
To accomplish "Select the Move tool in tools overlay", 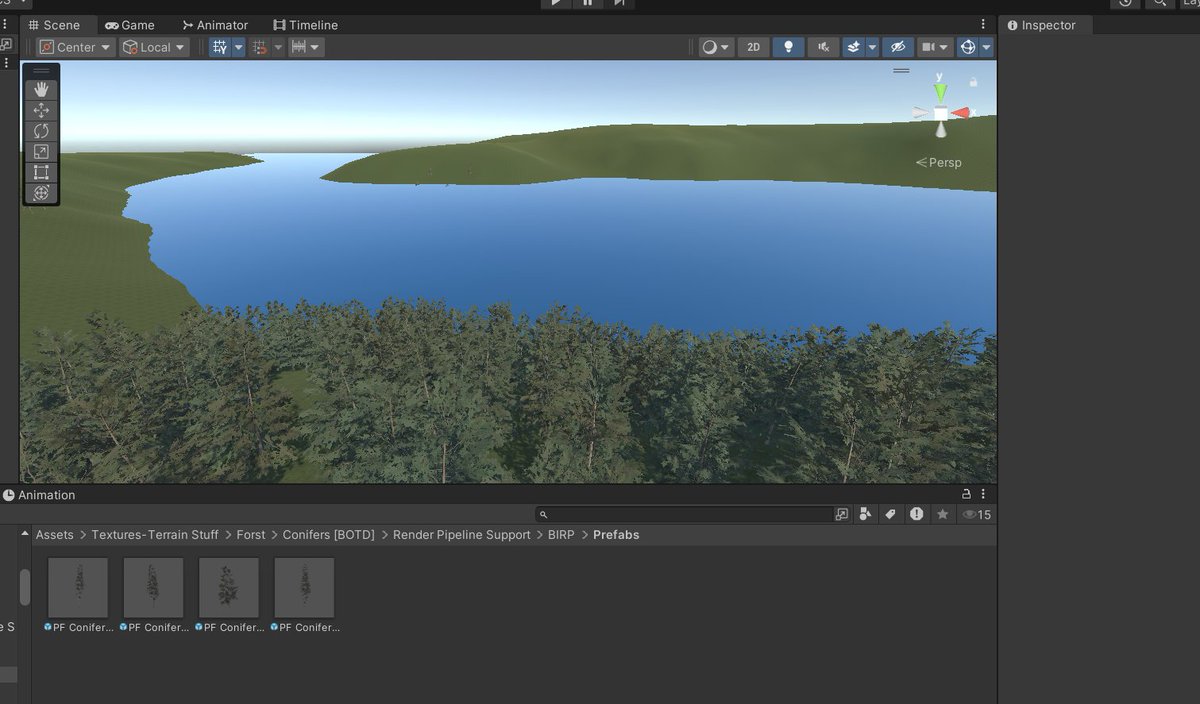I will (41, 110).
